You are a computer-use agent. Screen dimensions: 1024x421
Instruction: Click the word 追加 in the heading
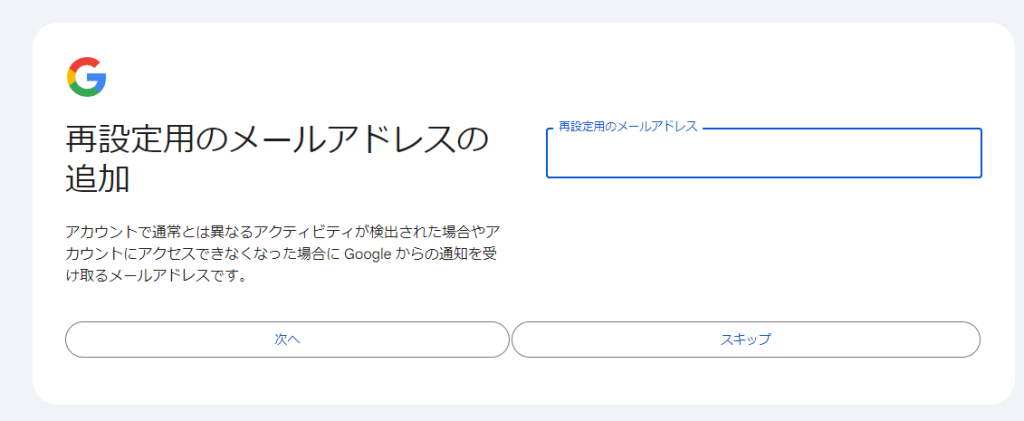(x=98, y=178)
